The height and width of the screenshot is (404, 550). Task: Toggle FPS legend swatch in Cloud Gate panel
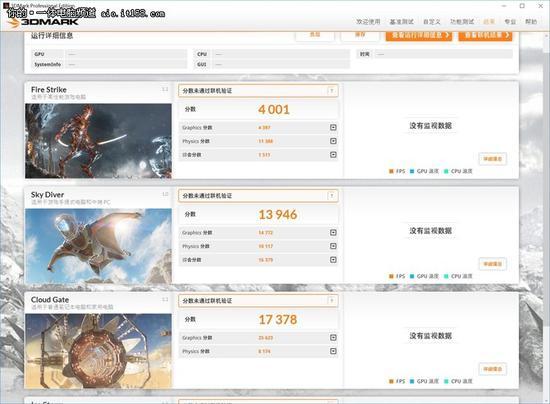point(391,381)
